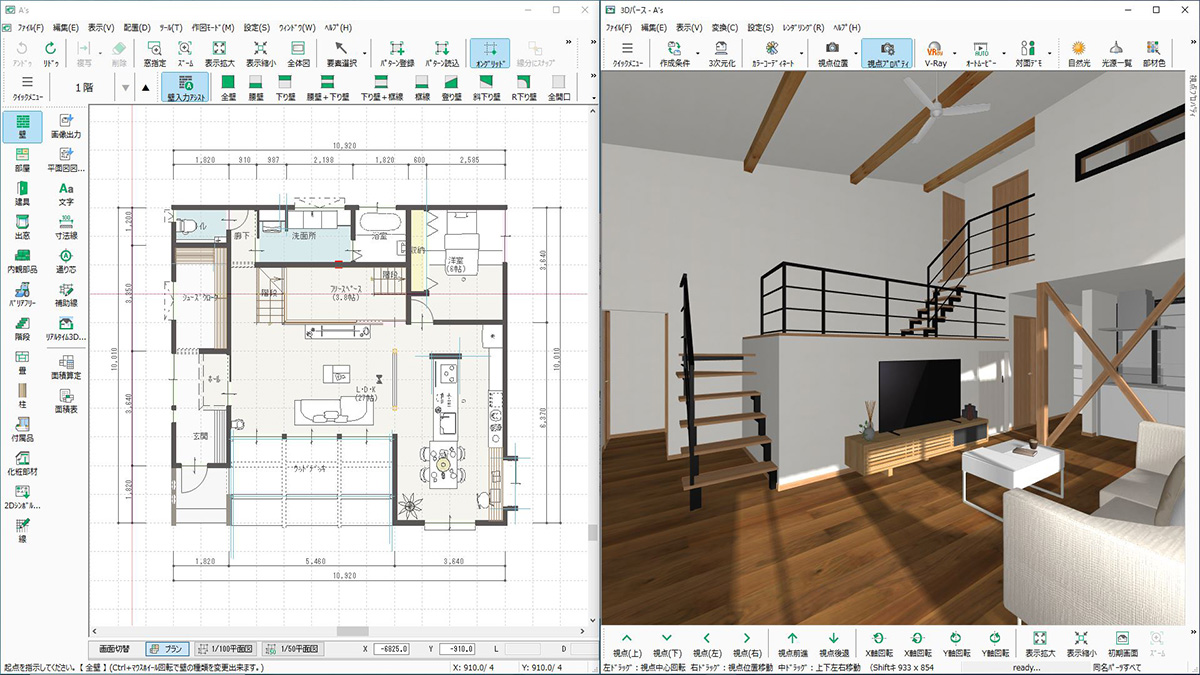Click the 視点(上) view up arrow
The image size is (1200, 675).
click(x=626, y=643)
